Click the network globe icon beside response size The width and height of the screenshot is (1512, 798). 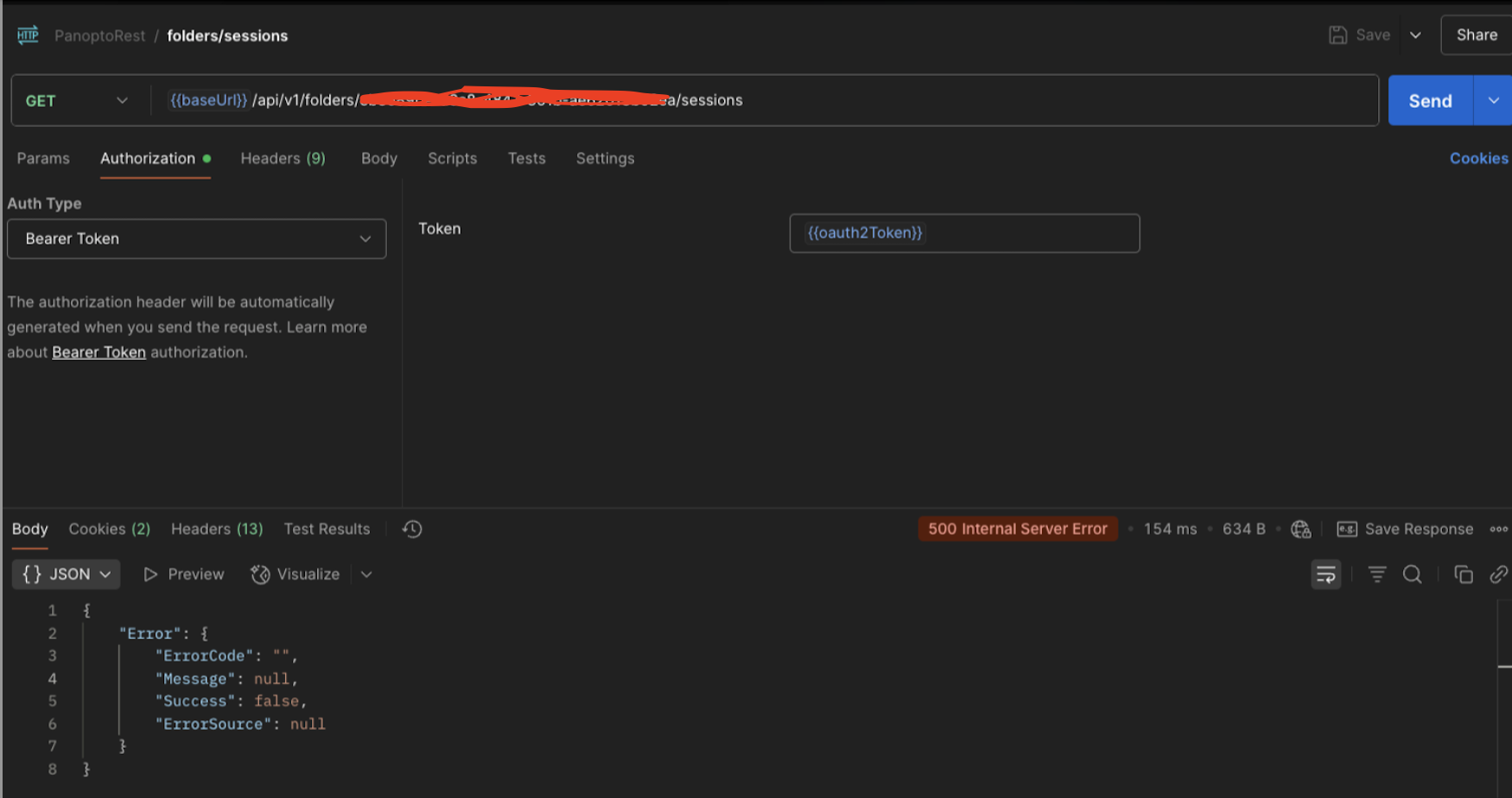pos(1300,529)
